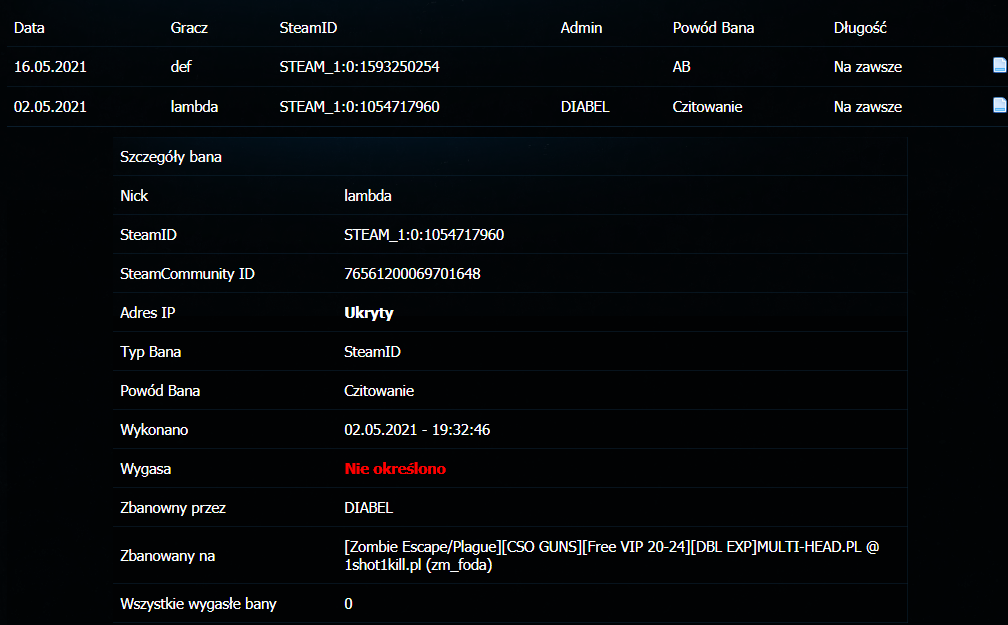Select the Admin column header
This screenshot has width=1008, height=625.
[581, 28]
